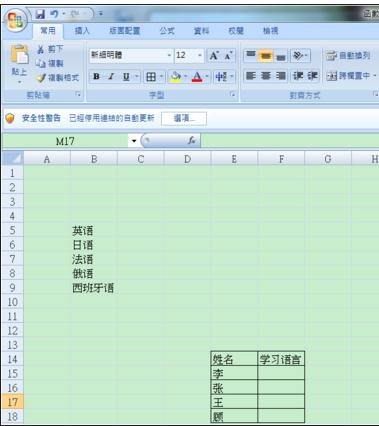Screen dimensions: 379x426
Task: Open text orientation options
Action: coord(300,56)
